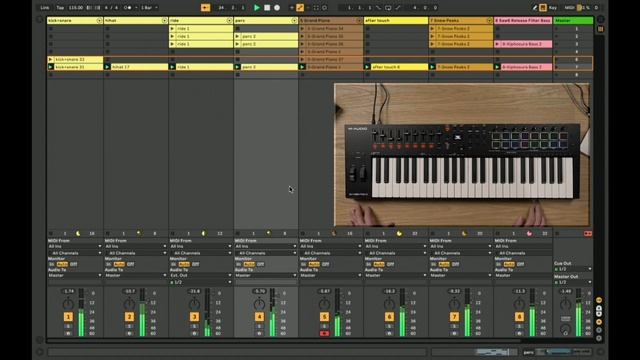Toggle the Follow arrow in the transport bar
The height and width of the screenshot is (360, 640).
pos(205,7)
